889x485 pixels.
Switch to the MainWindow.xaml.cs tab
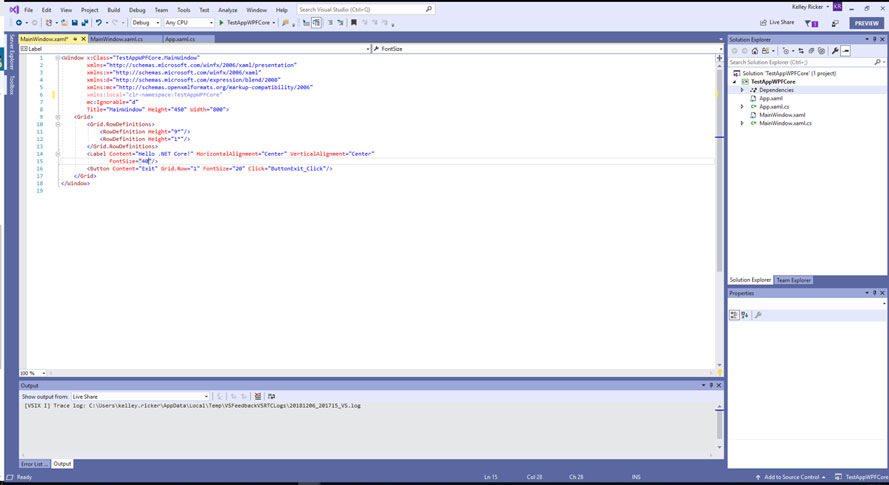coord(116,39)
